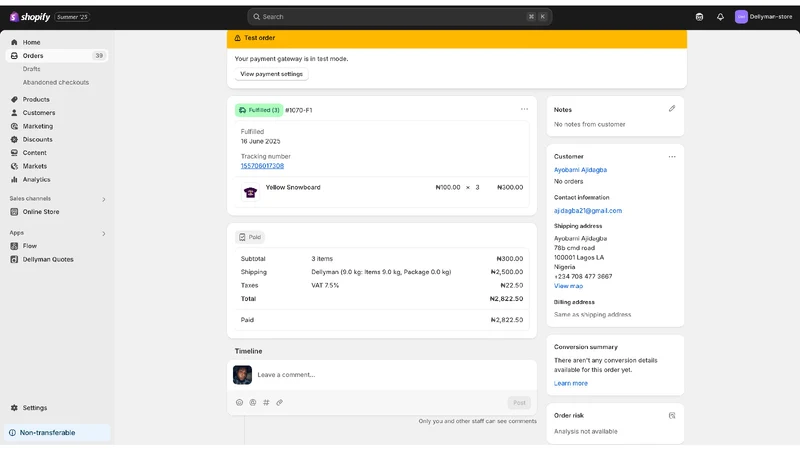Mention a staff member with @ icon
Viewport: 800px width, 450px height.
point(253,403)
